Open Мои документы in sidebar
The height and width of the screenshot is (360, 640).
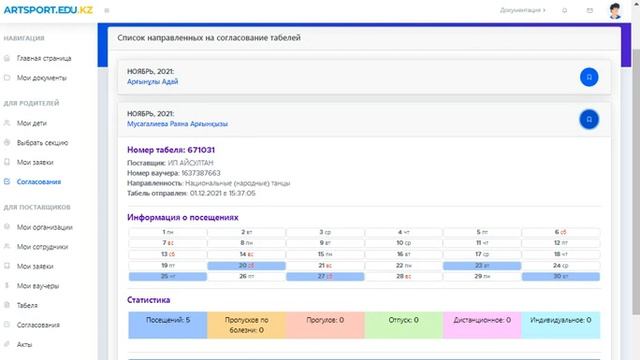42,78
